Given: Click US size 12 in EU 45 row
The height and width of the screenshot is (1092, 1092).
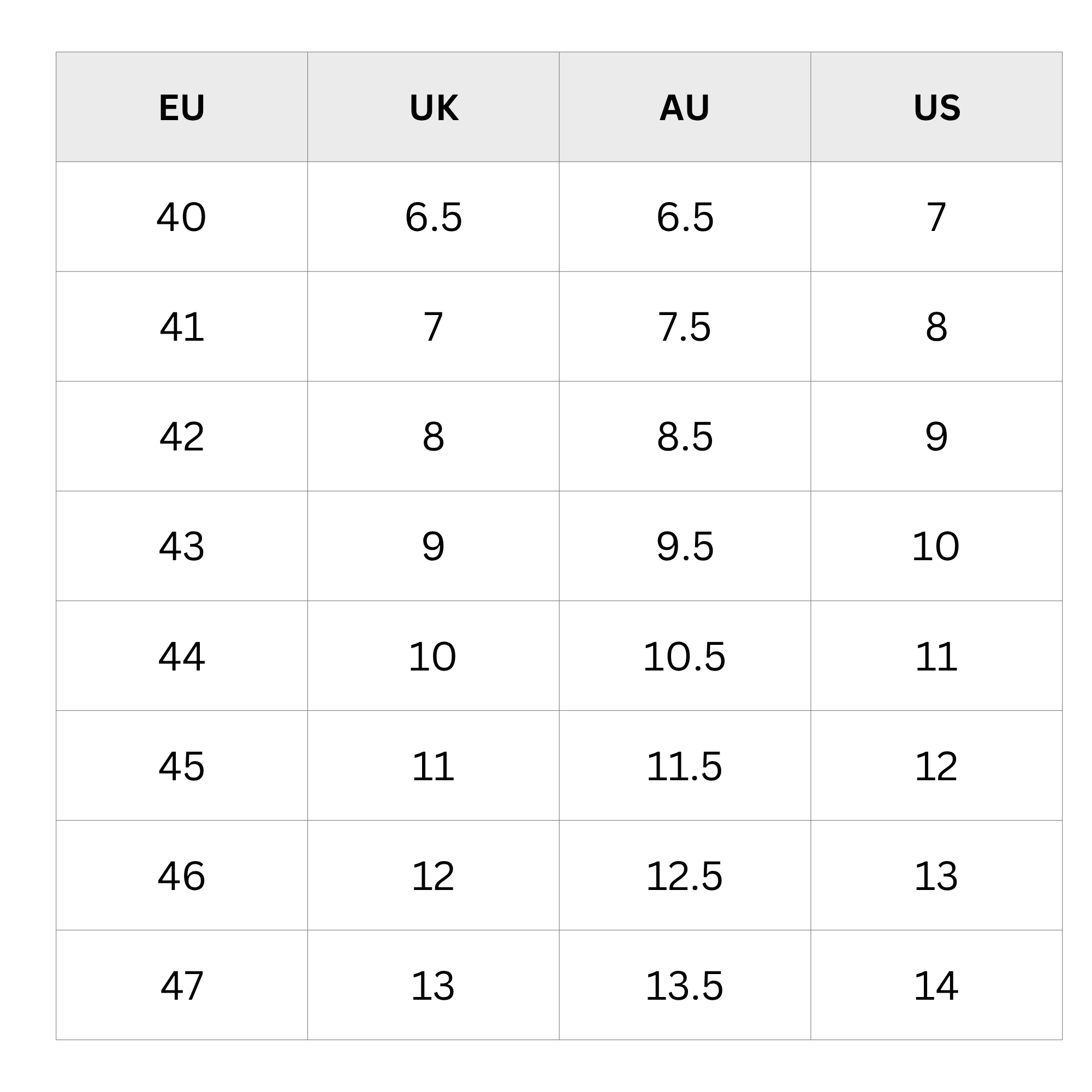Looking at the screenshot, I should pos(936,767).
